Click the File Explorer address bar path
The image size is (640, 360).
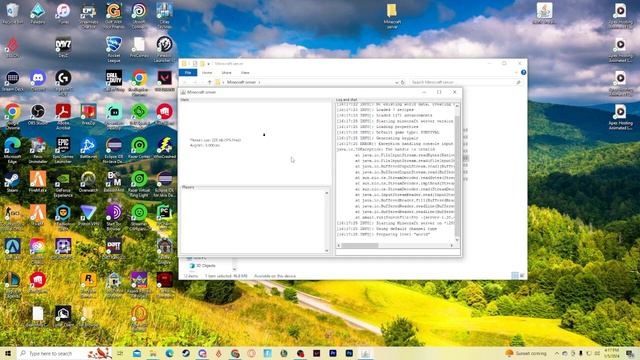point(242,82)
